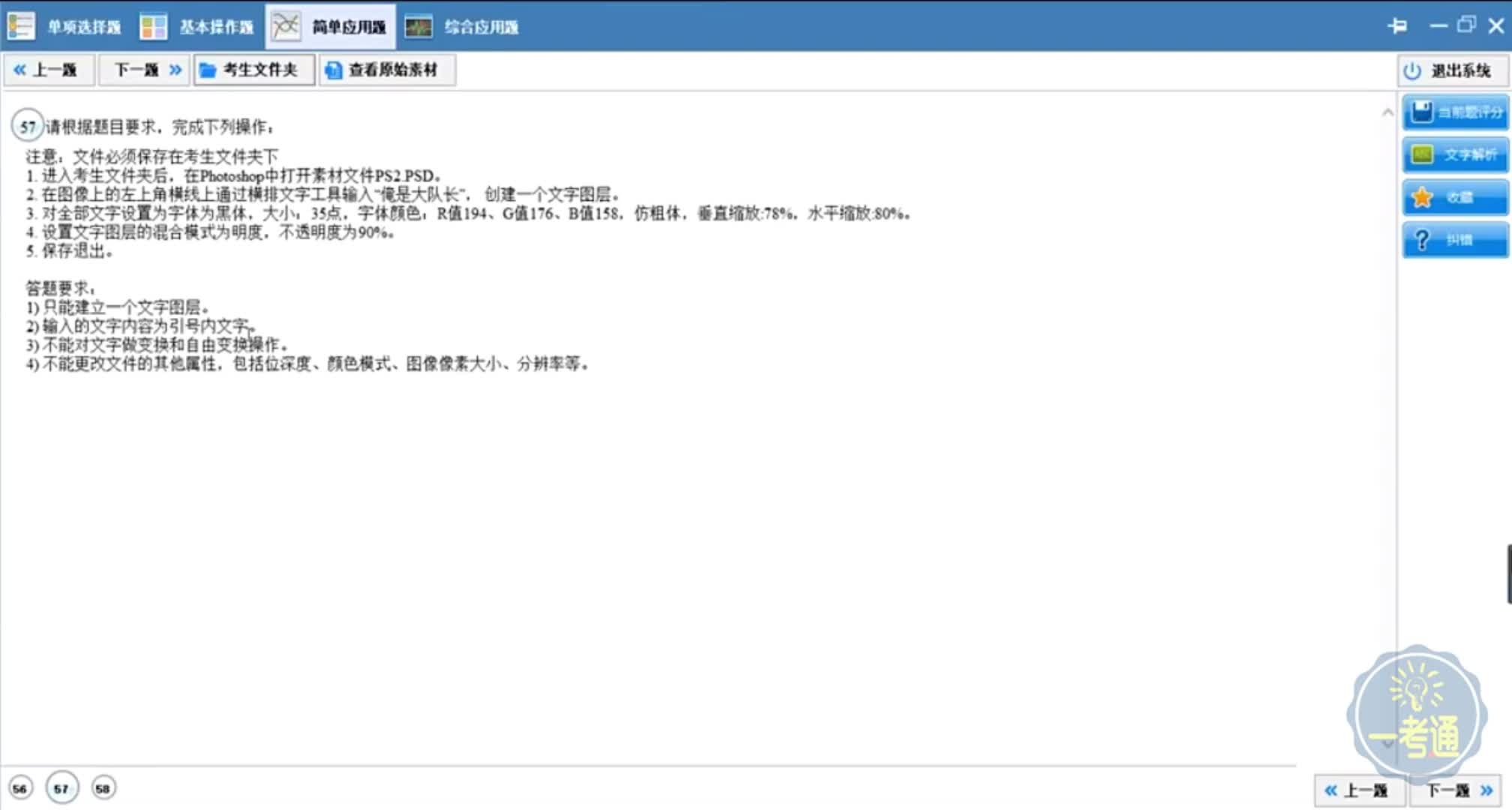Switch to the 基本操作题 tab
The width and height of the screenshot is (1512, 810).
point(197,27)
